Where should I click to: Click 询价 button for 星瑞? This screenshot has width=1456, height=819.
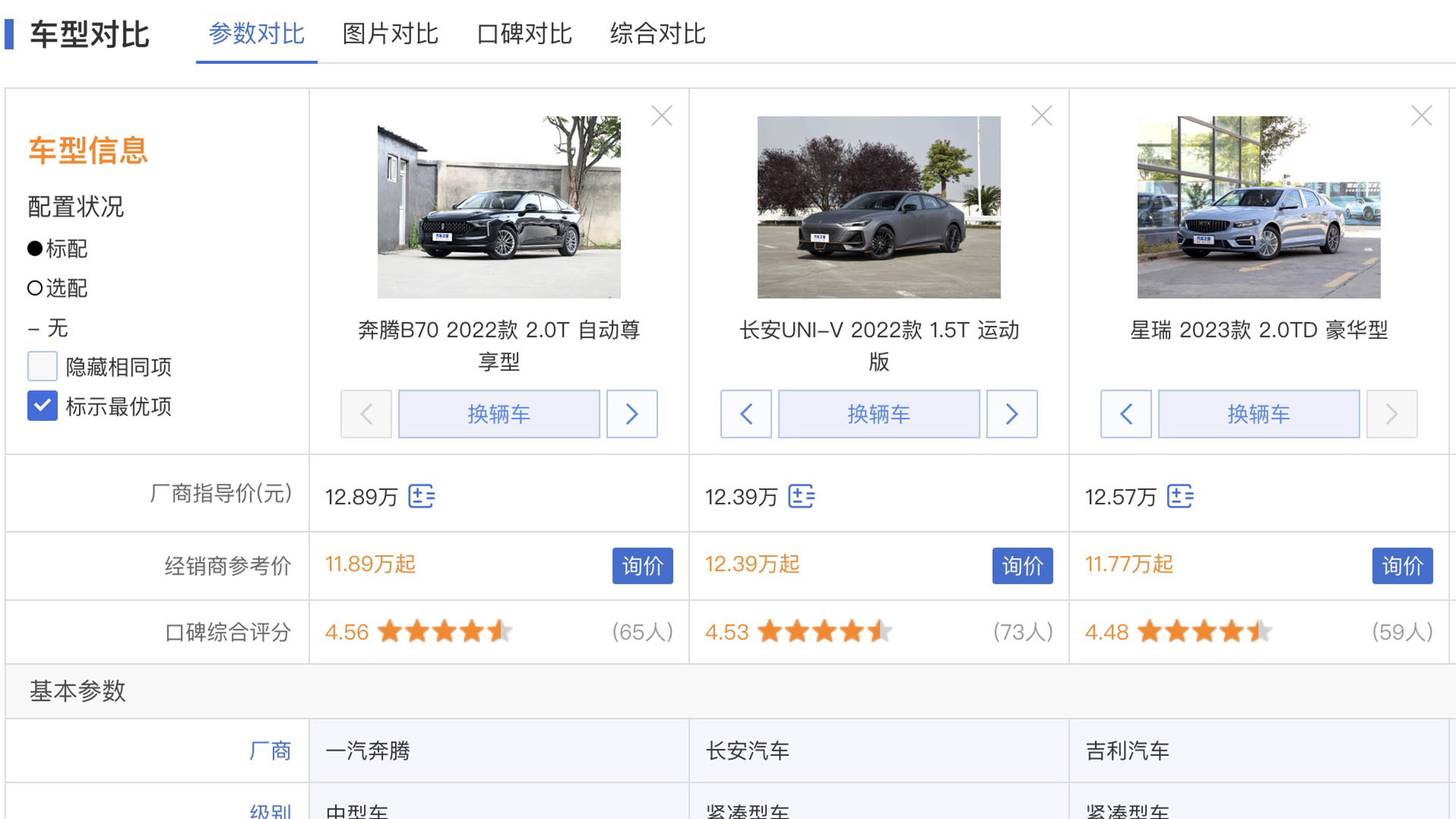click(x=1402, y=566)
